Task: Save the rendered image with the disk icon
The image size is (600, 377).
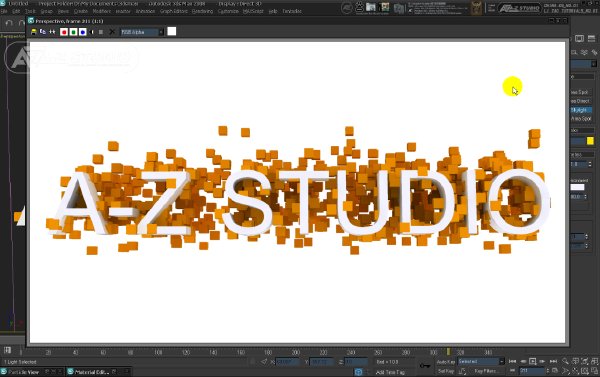Action: (x=34, y=32)
